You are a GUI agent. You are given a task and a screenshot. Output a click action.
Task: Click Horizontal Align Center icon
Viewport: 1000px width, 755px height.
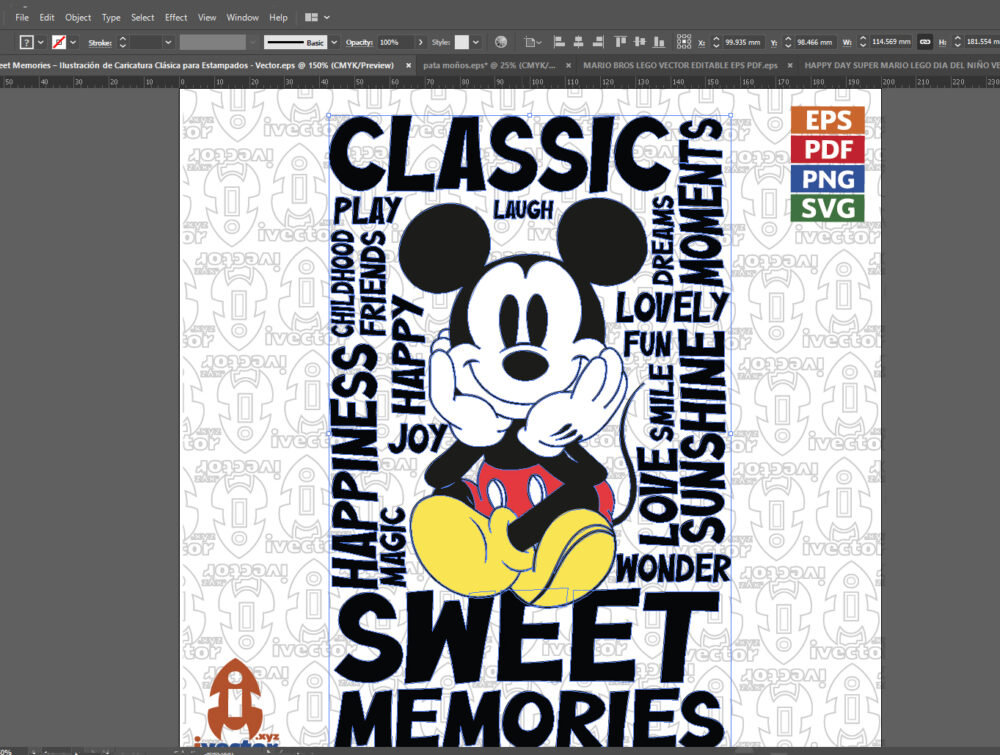pyautogui.click(x=578, y=42)
